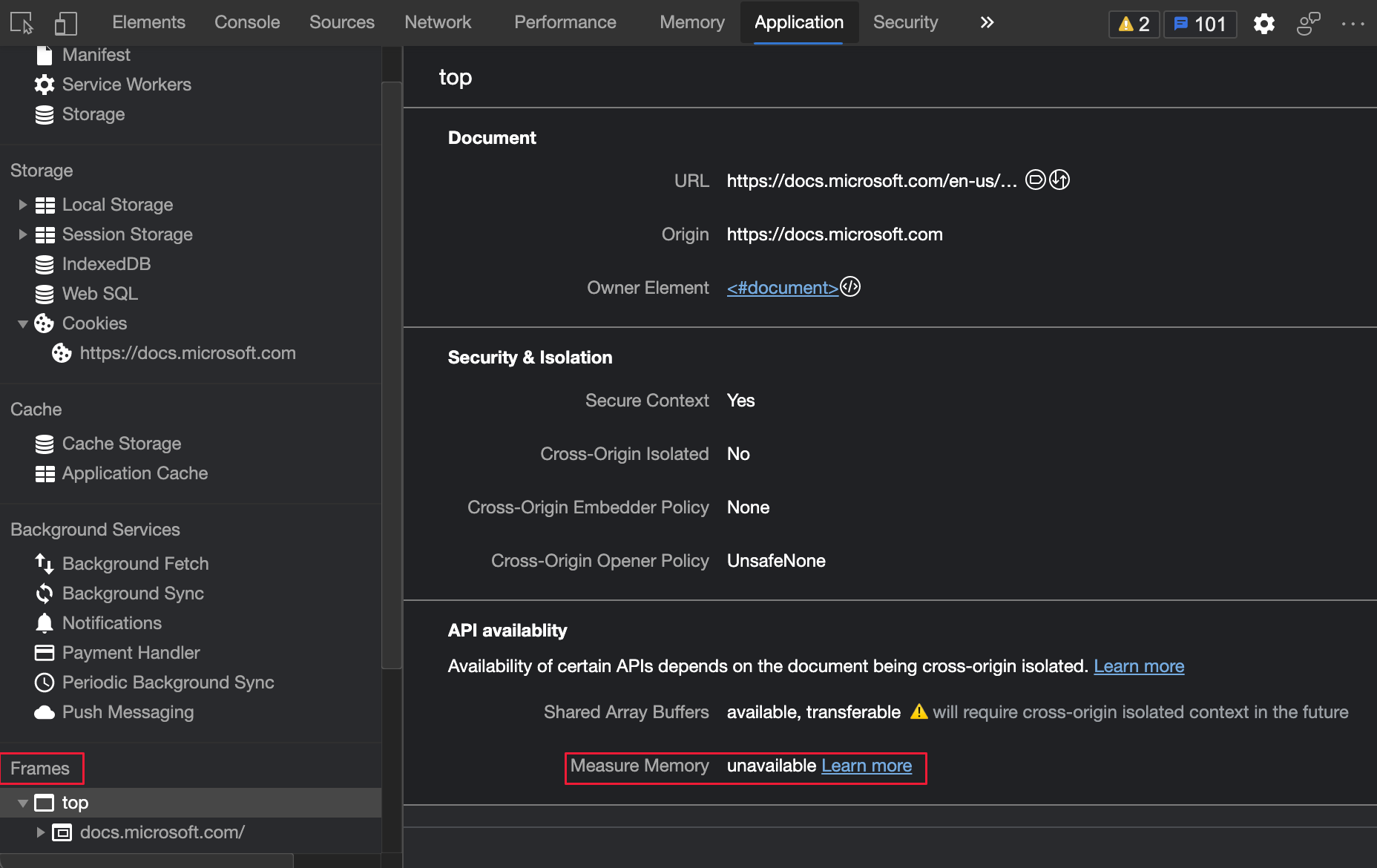Open DevTools settings gear

pos(1264,24)
